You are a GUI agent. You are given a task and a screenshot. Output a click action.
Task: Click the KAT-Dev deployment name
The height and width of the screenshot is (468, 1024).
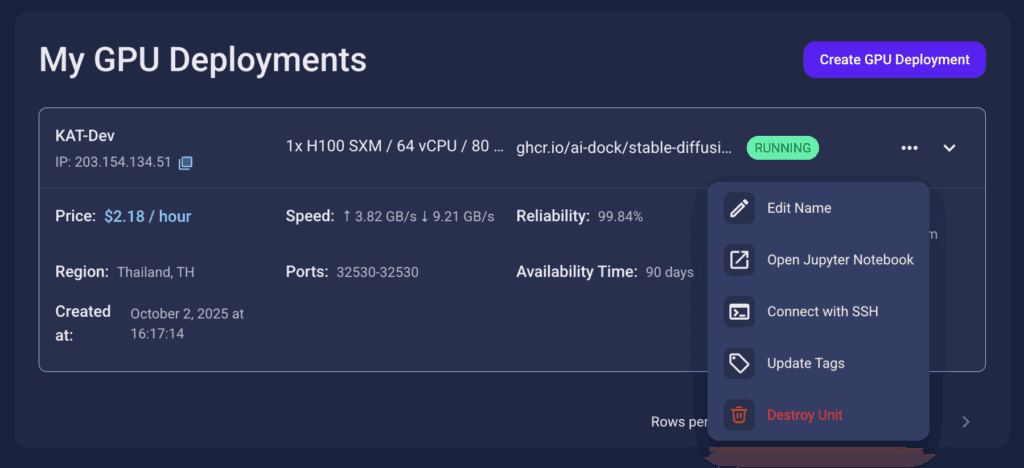click(x=87, y=135)
